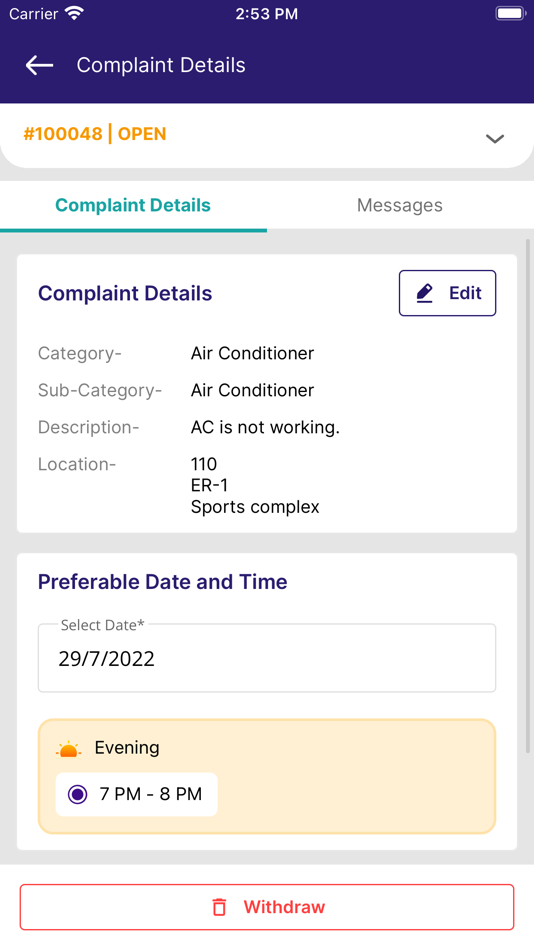Tap the Complaint Details header title
The image size is (534, 950).
[x=161, y=65]
